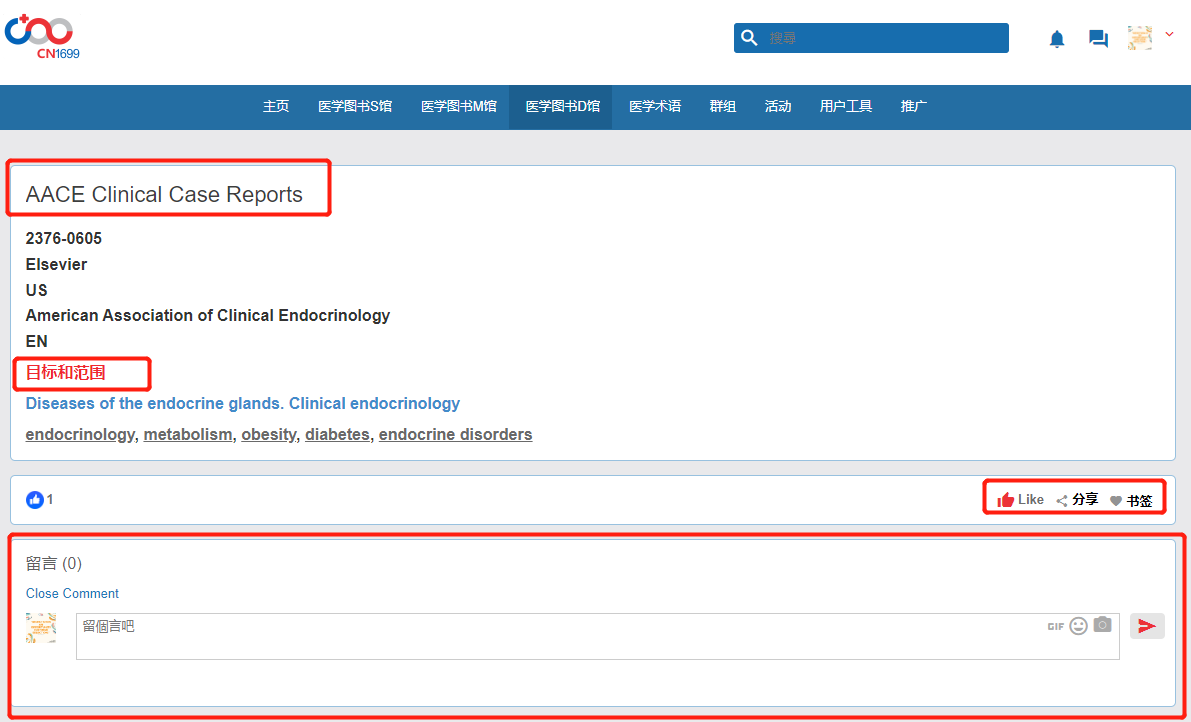Click the 留個言吧 comment box
Viewport: 1191px width, 722px height.
597,636
